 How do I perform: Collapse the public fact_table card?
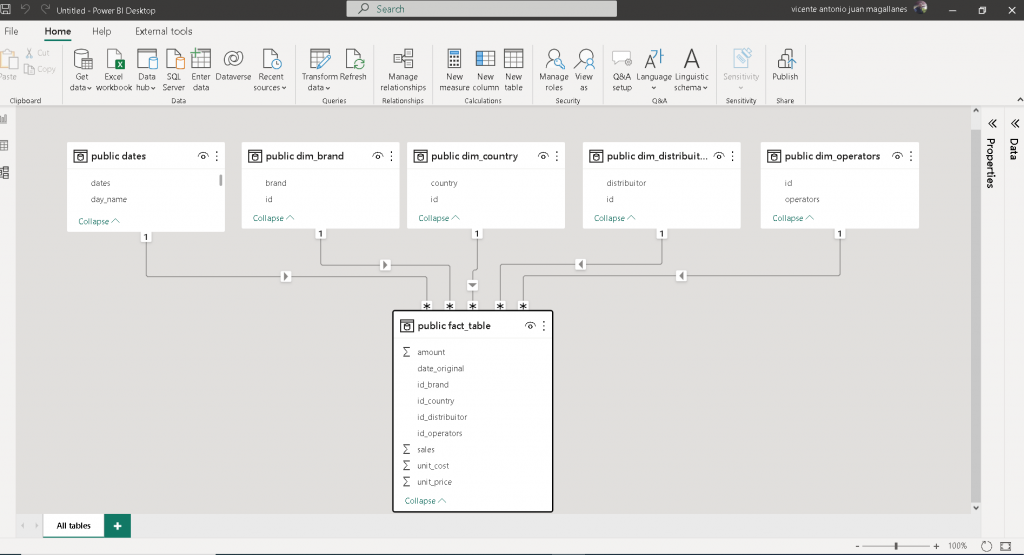(x=425, y=500)
